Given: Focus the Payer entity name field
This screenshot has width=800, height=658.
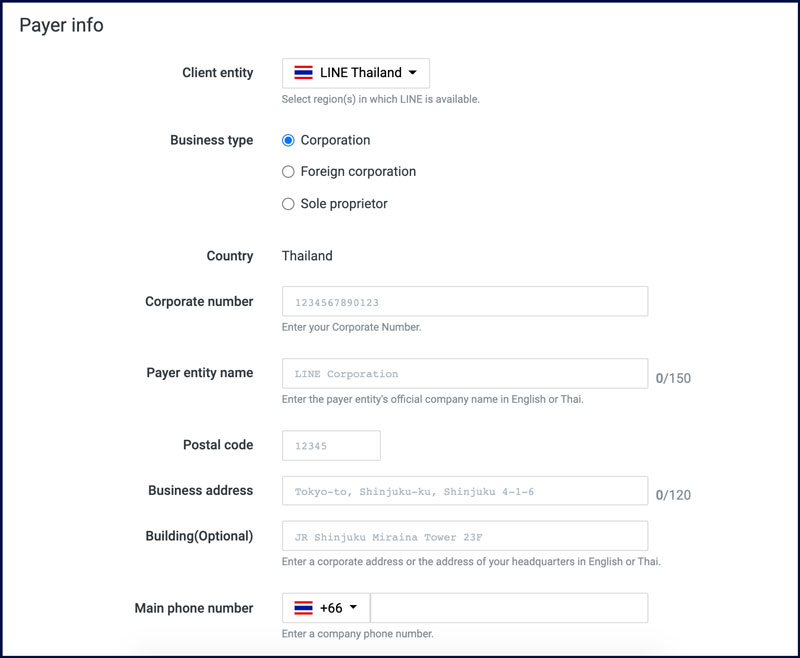Looking at the screenshot, I should tap(465, 373).
